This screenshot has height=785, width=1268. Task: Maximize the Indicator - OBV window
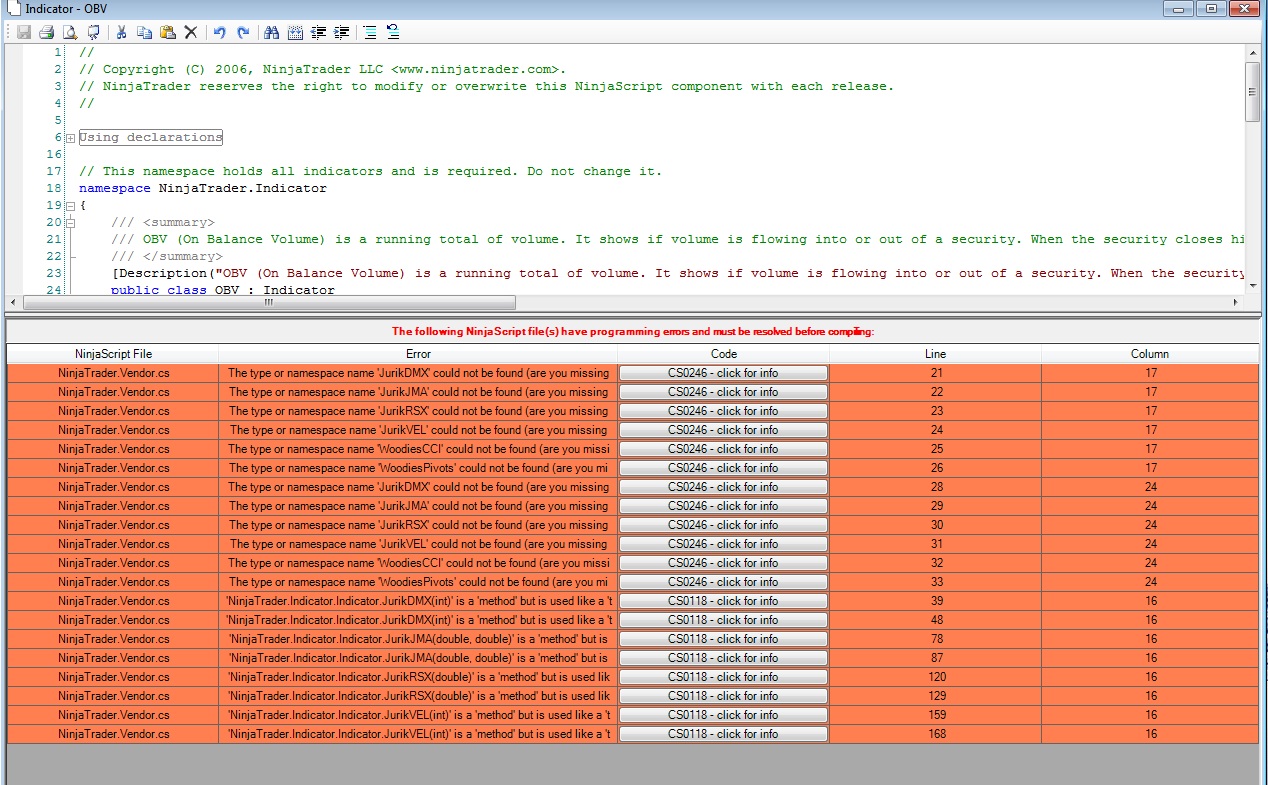(1211, 9)
